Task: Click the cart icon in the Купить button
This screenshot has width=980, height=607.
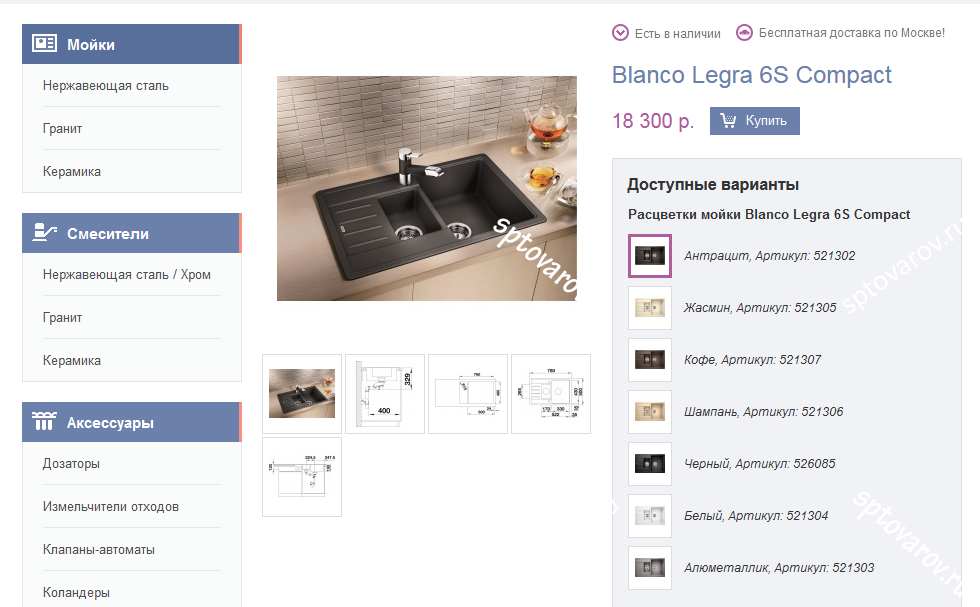Action: click(x=728, y=120)
